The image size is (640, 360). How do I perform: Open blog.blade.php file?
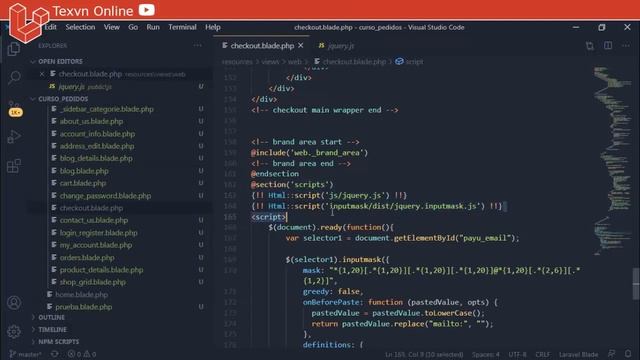pyautogui.click(x=84, y=171)
